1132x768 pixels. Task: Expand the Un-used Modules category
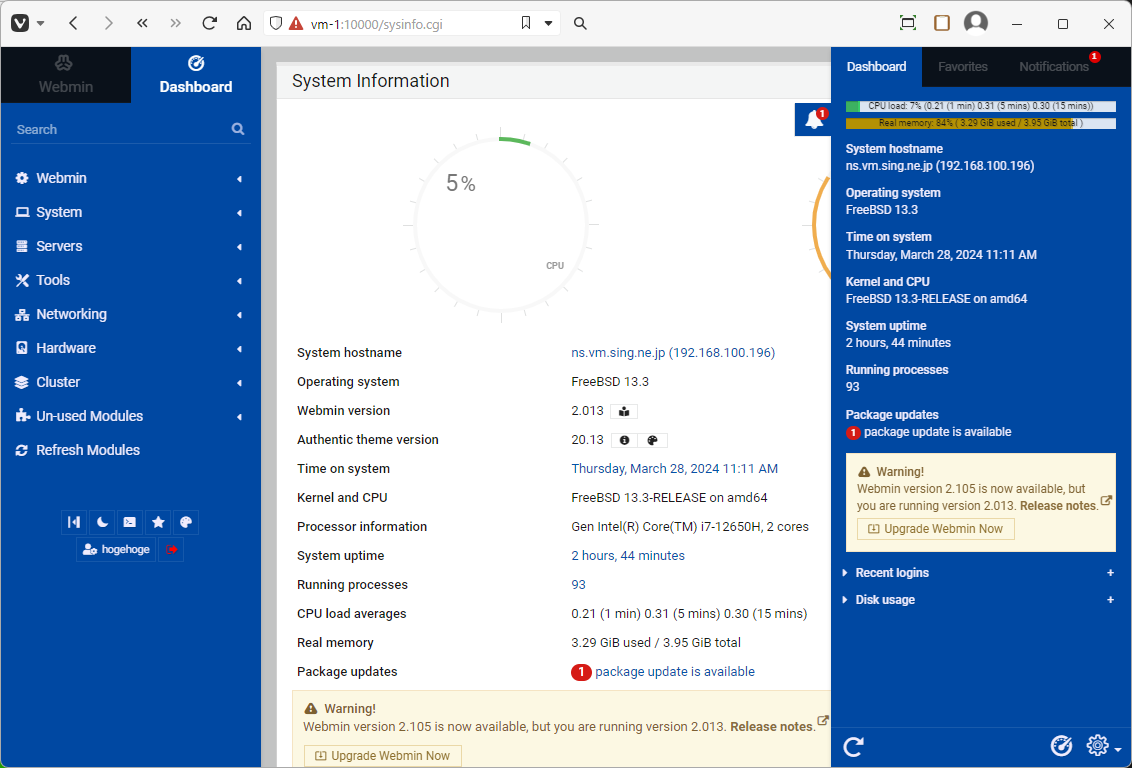point(130,416)
